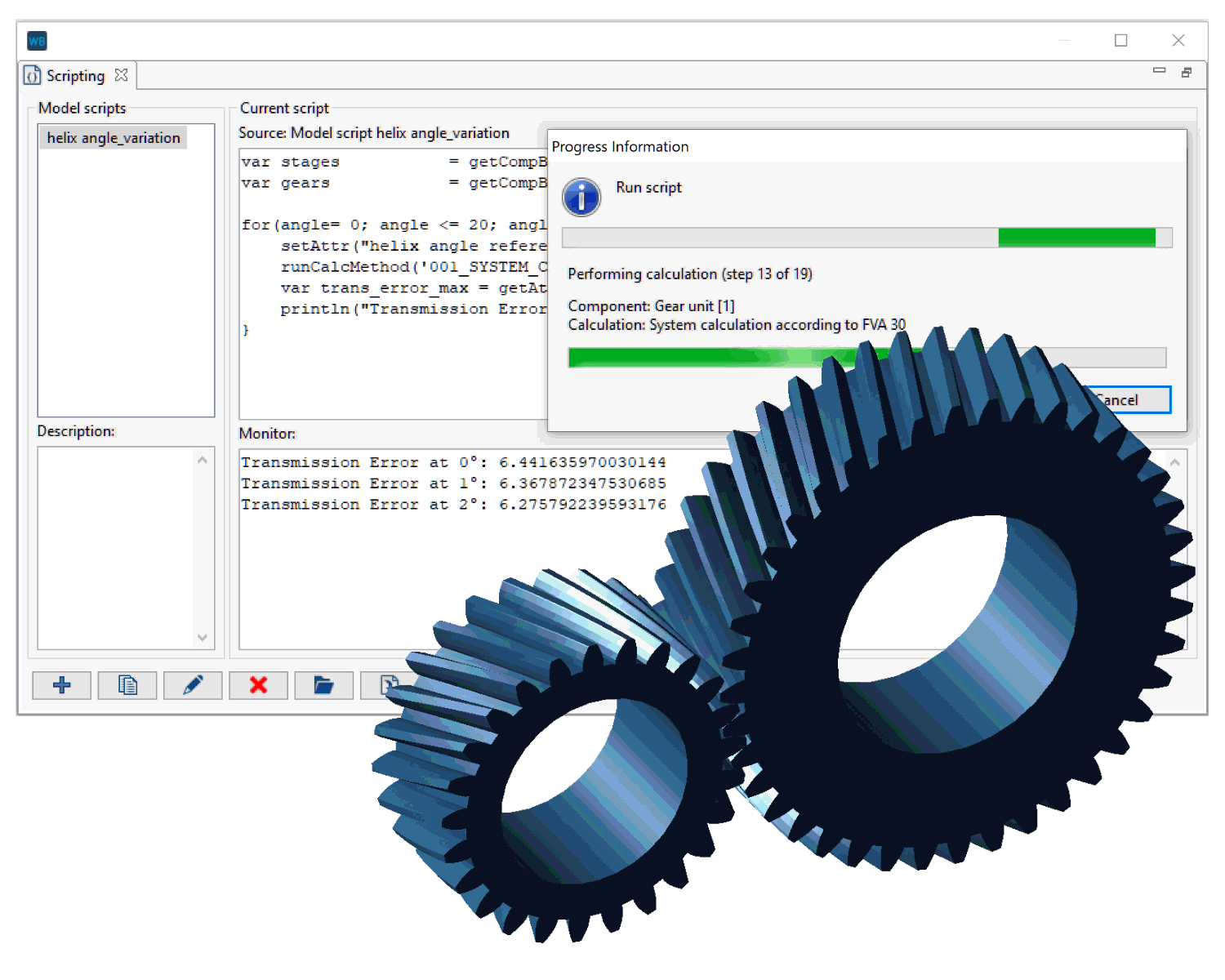Click inside the Current script code editor

click(392, 367)
